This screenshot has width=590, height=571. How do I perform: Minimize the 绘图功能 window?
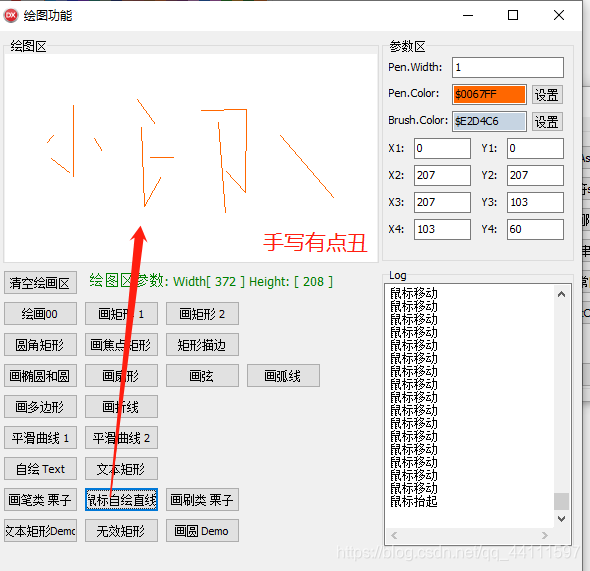point(468,15)
